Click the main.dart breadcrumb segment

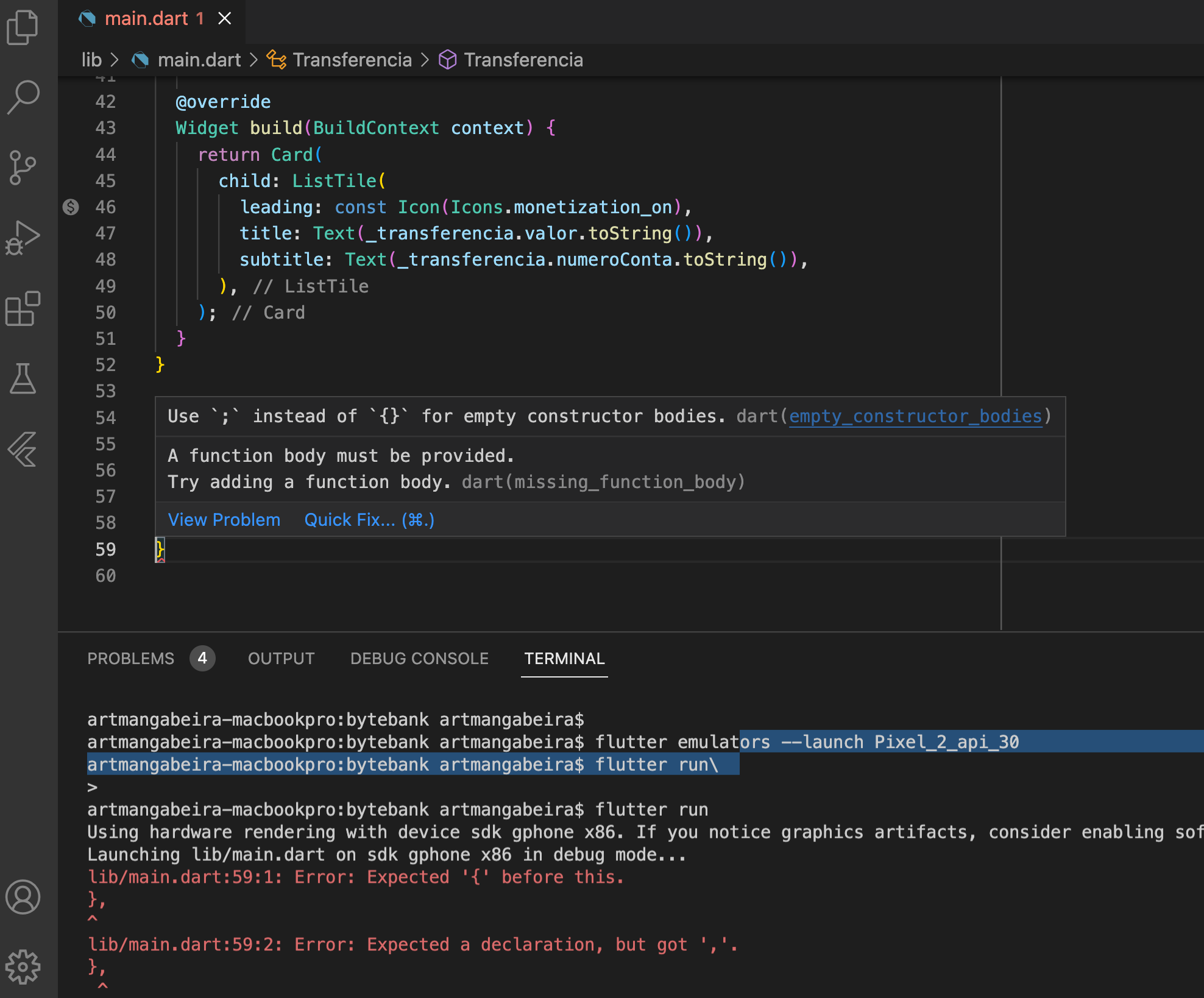[x=199, y=60]
